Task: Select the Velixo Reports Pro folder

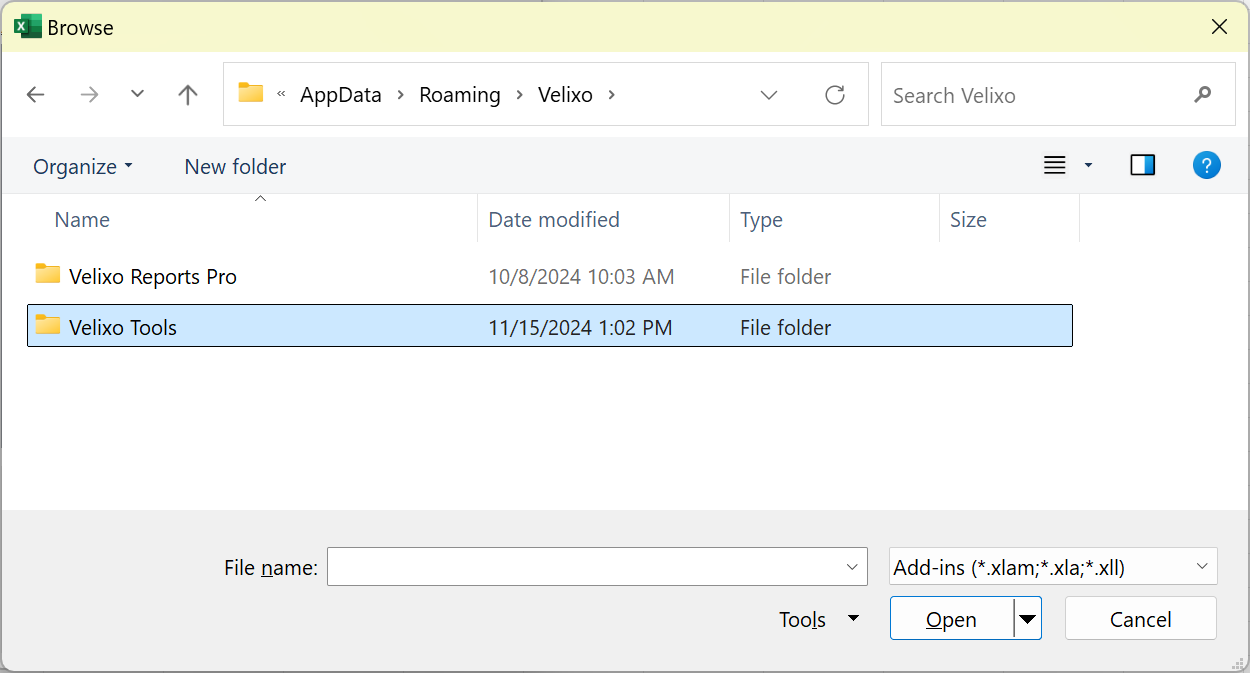Action: [x=550, y=277]
